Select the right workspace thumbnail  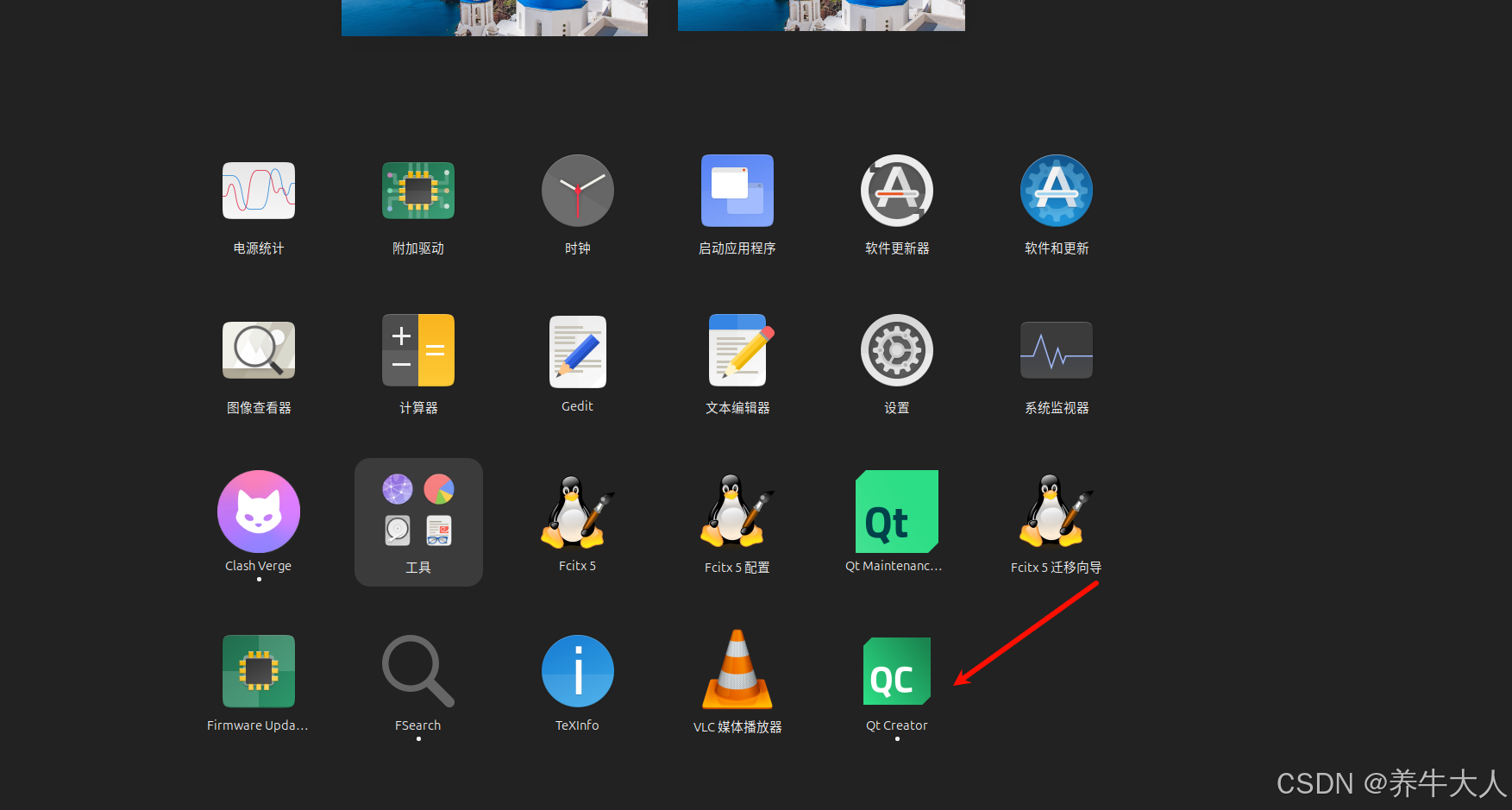[x=821, y=16]
